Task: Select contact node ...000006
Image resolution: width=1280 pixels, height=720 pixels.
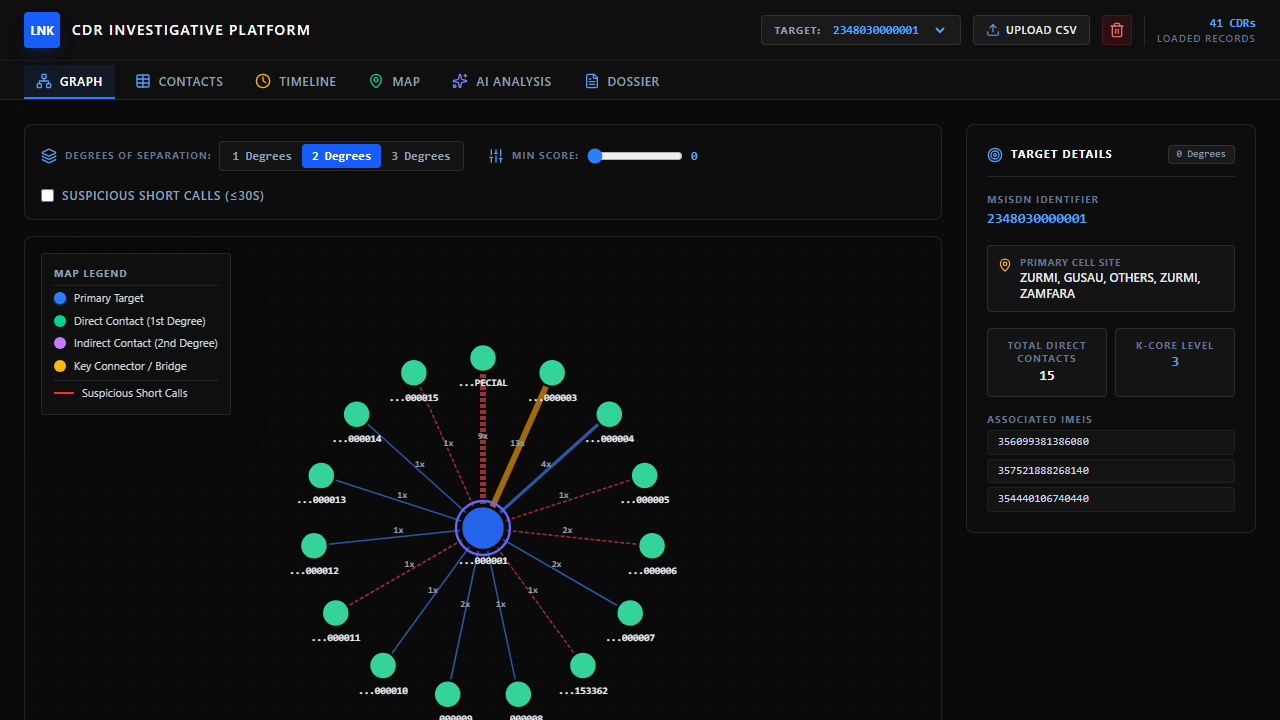Action: [652, 545]
